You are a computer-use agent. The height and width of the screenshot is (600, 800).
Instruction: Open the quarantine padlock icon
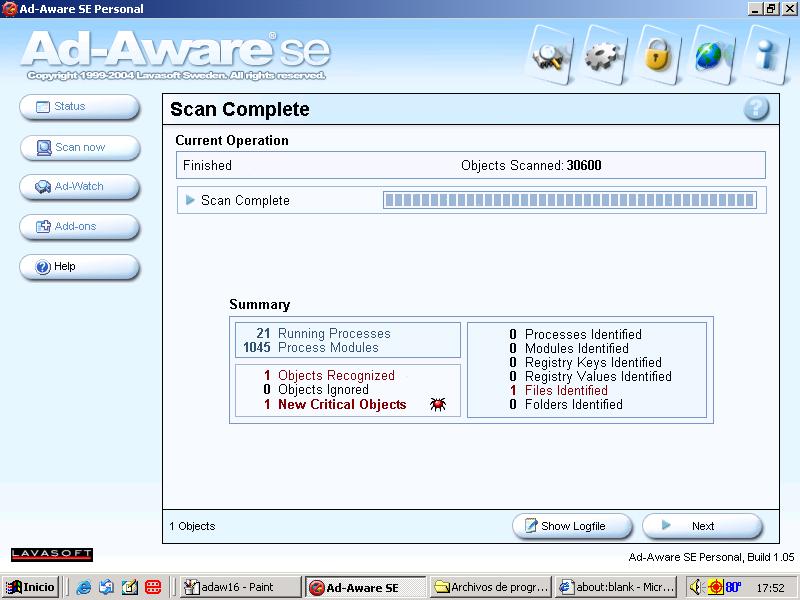[659, 56]
